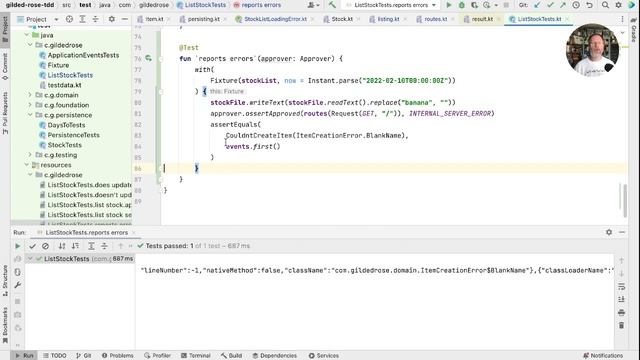Open Notifications in the status bar
This screenshot has height=360, width=640.
pos(603,356)
